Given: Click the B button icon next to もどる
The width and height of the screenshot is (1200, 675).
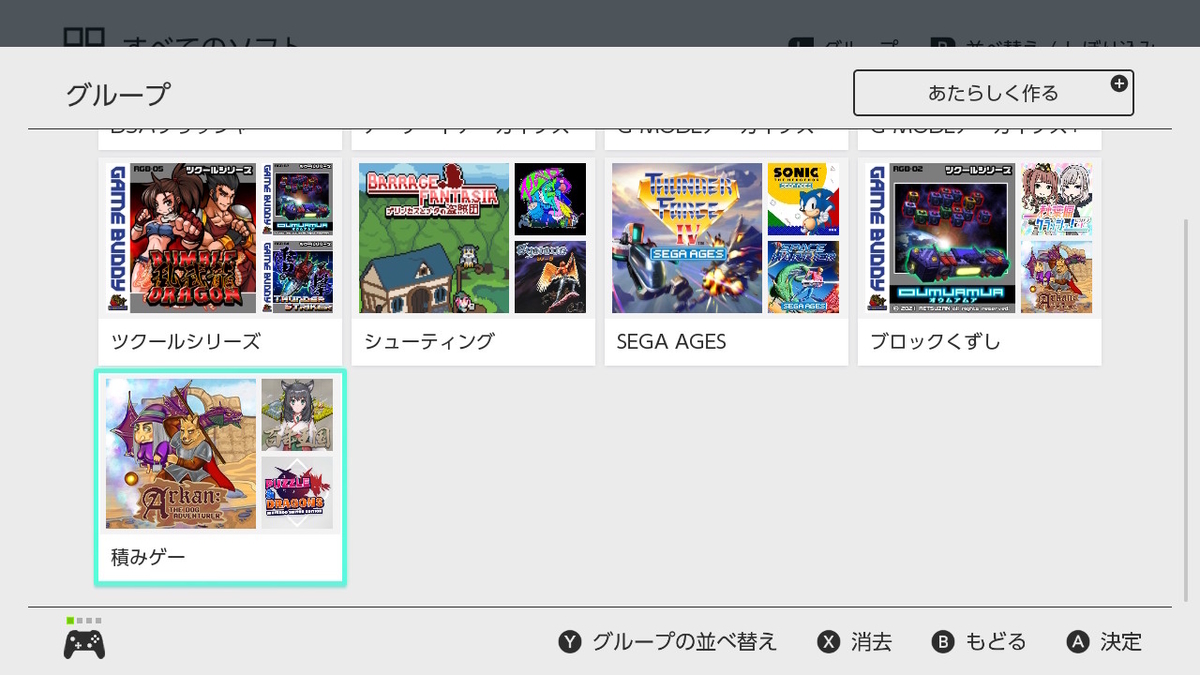Looking at the screenshot, I should (943, 642).
